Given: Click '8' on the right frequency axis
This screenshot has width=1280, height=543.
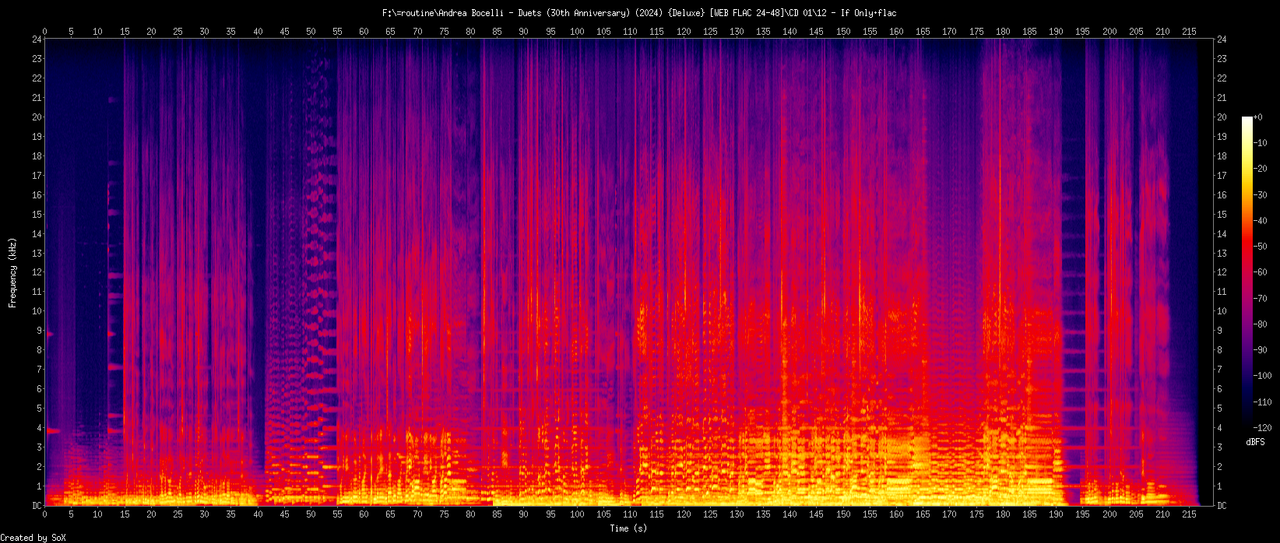Looking at the screenshot, I should coord(1221,350).
